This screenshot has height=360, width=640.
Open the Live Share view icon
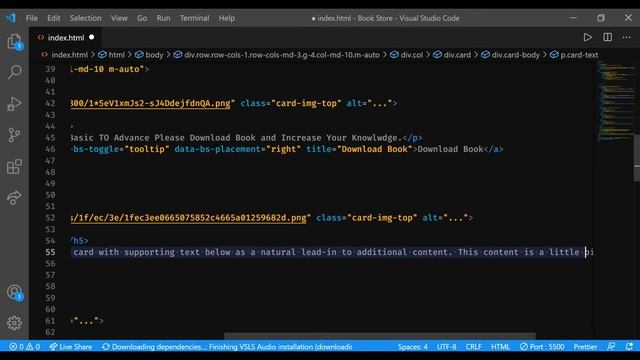14,198
